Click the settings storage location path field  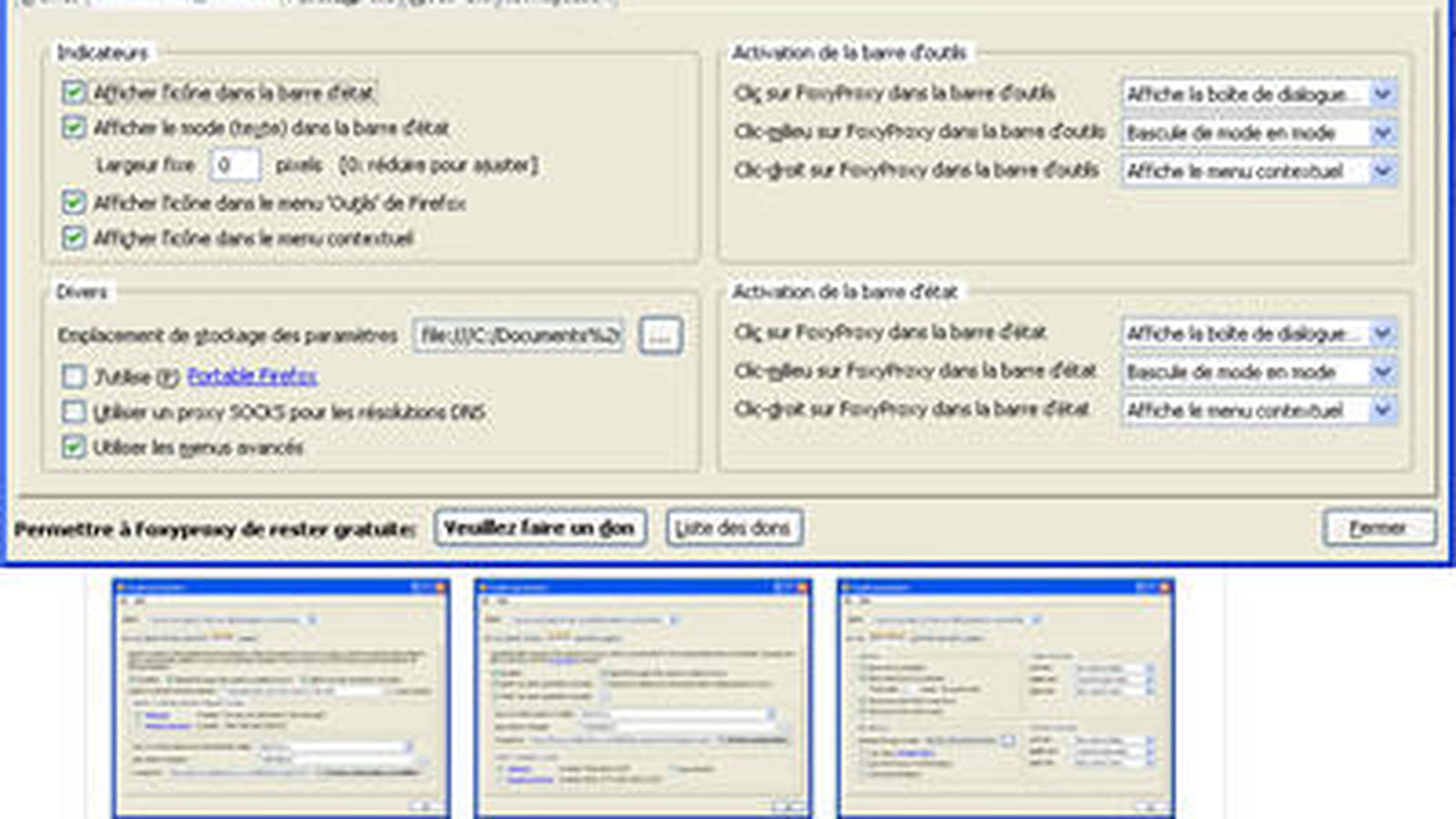(519, 336)
